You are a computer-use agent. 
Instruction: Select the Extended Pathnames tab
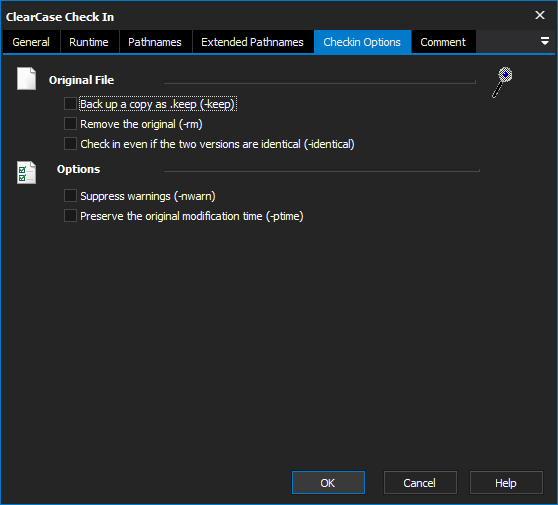coord(252,42)
